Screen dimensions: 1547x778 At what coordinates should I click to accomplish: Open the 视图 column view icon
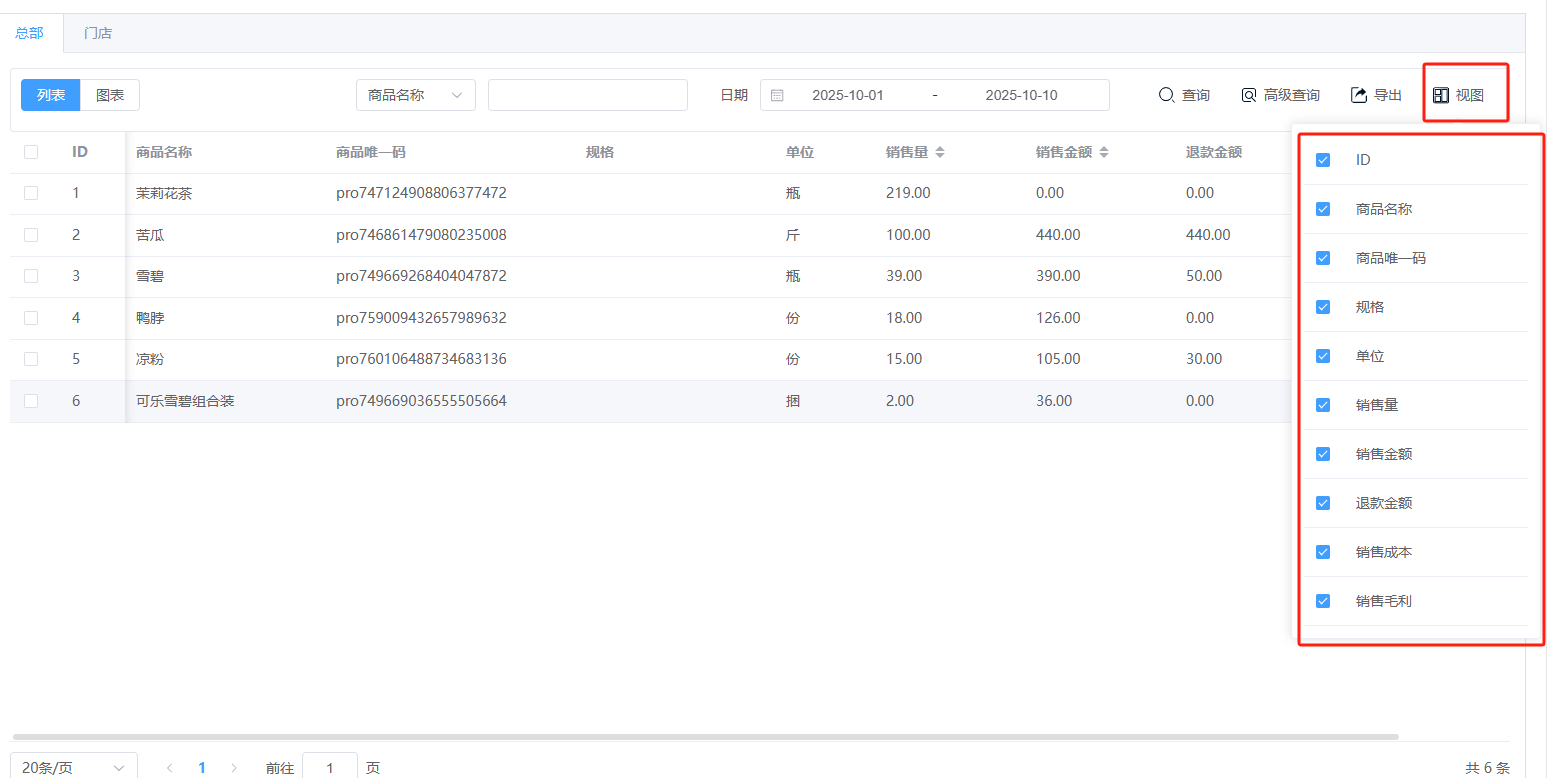point(1441,95)
